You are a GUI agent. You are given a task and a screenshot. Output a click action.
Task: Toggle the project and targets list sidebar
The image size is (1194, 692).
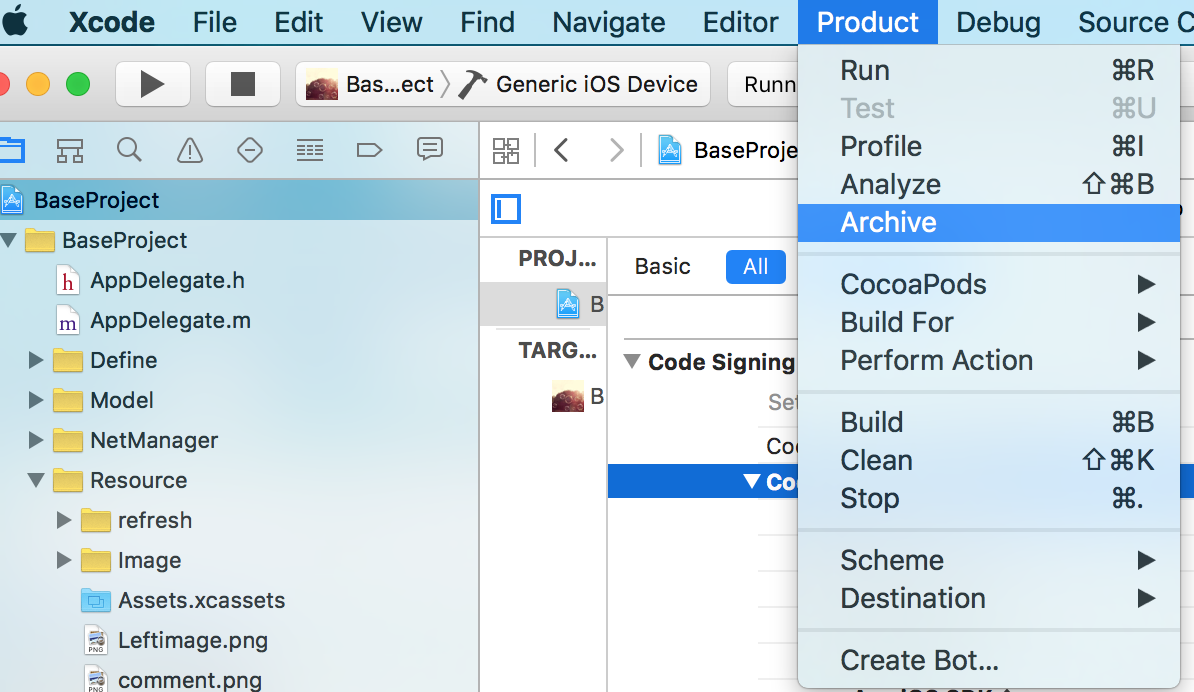(x=506, y=209)
